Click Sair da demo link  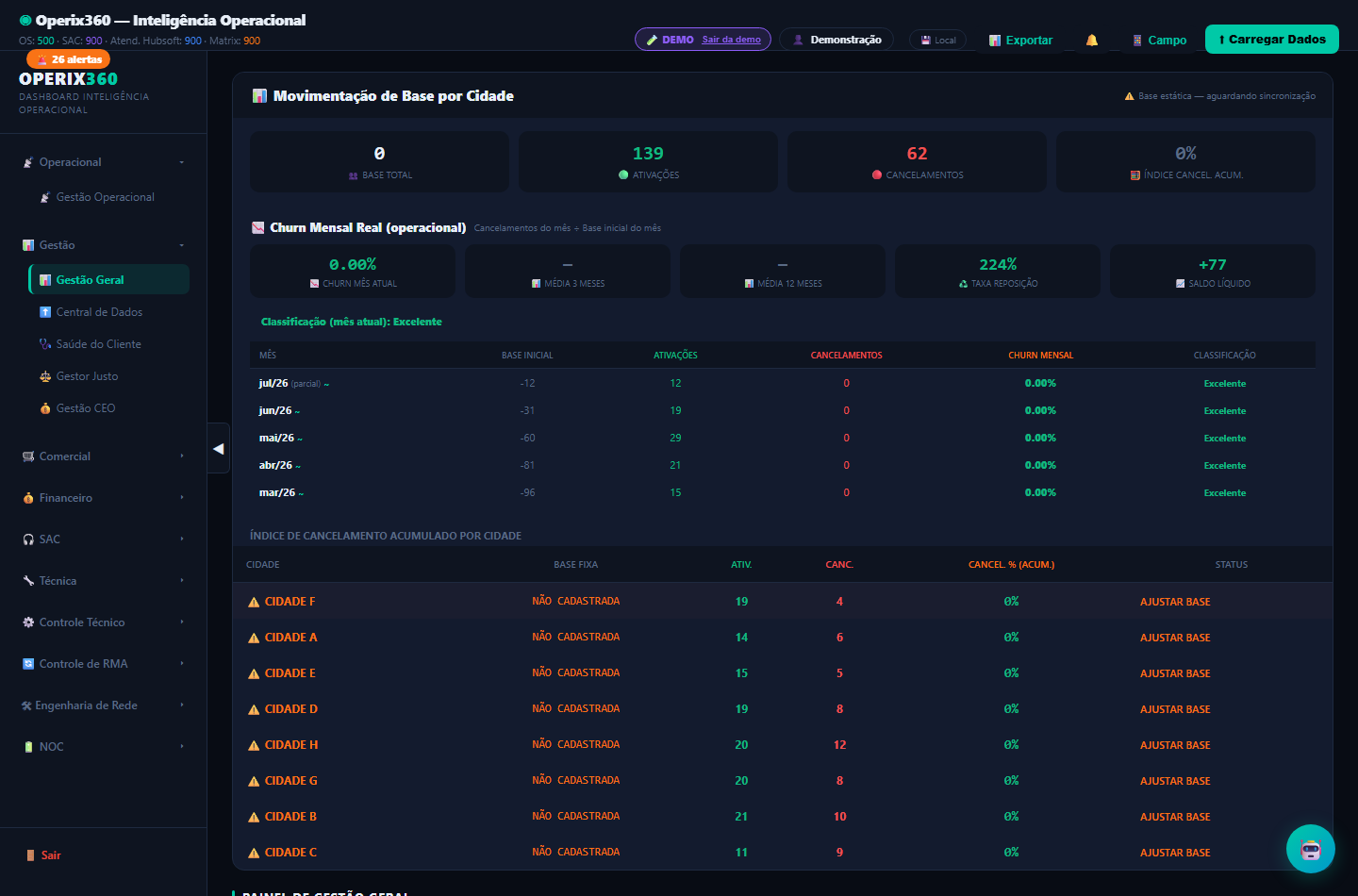[x=732, y=40]
